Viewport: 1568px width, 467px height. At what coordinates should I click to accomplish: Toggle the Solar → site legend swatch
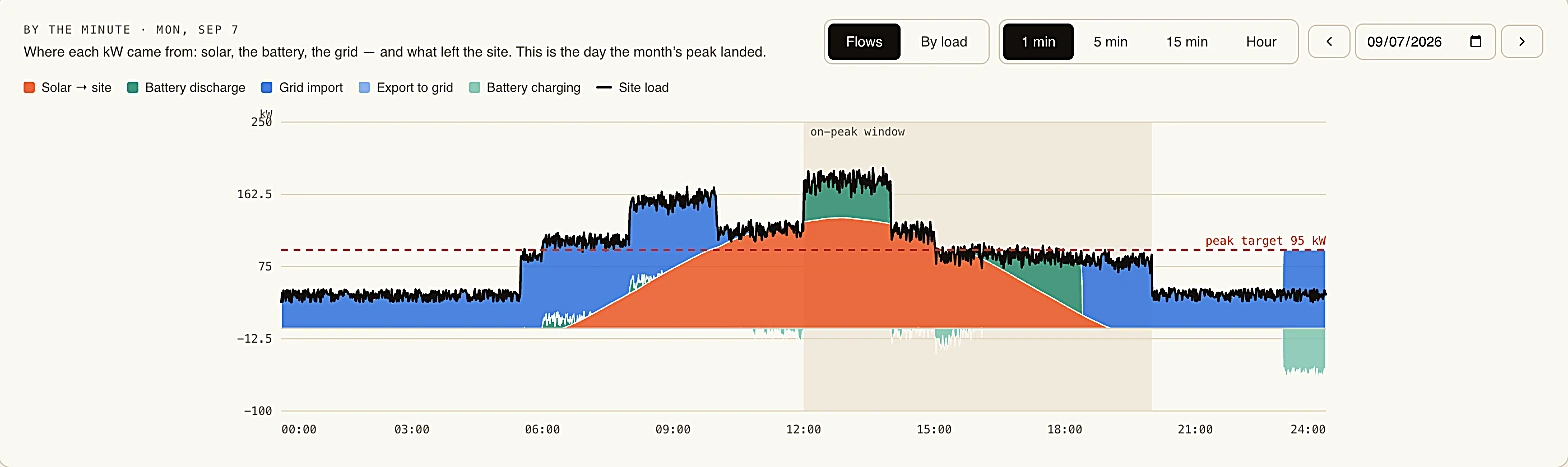click(30, 88)
